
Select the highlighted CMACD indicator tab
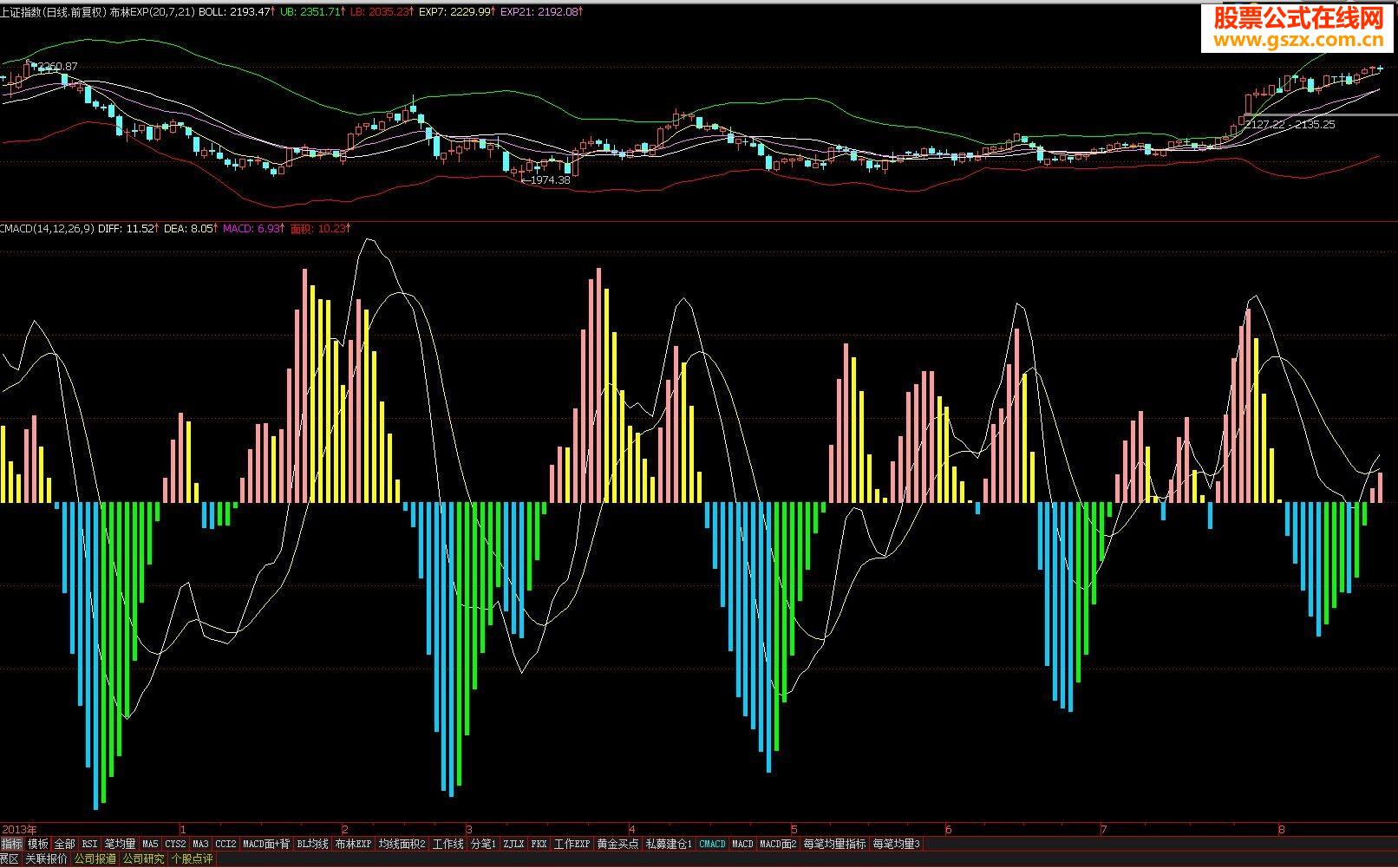click(x=713, y=844)
